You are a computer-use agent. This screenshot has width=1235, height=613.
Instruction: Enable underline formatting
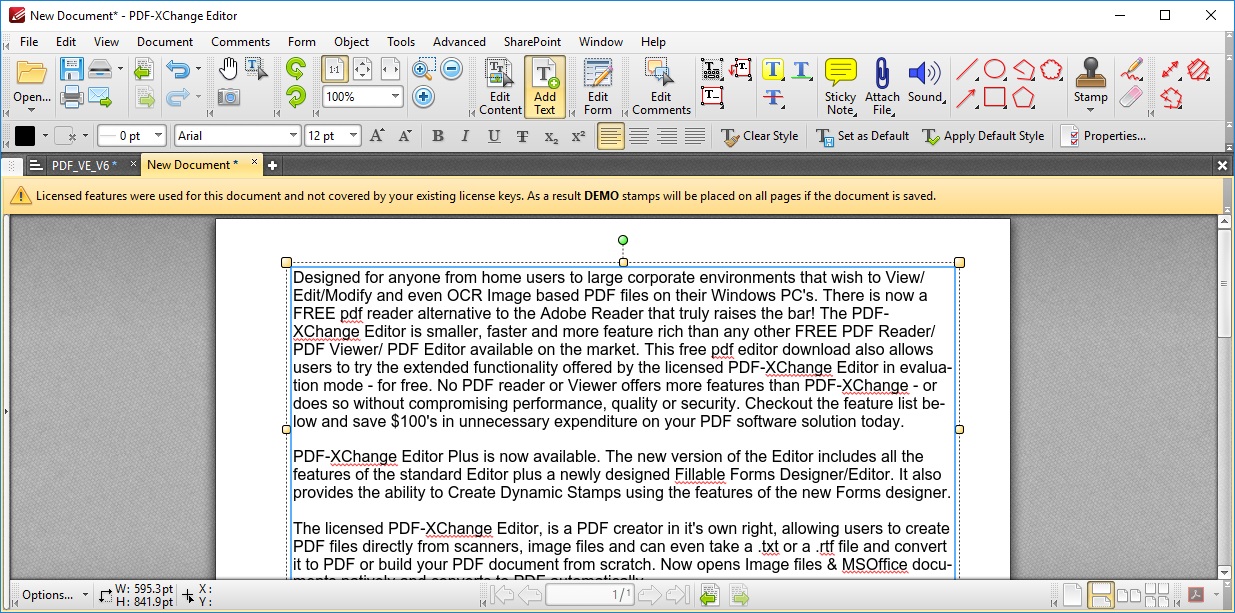(x=491, y=135)
